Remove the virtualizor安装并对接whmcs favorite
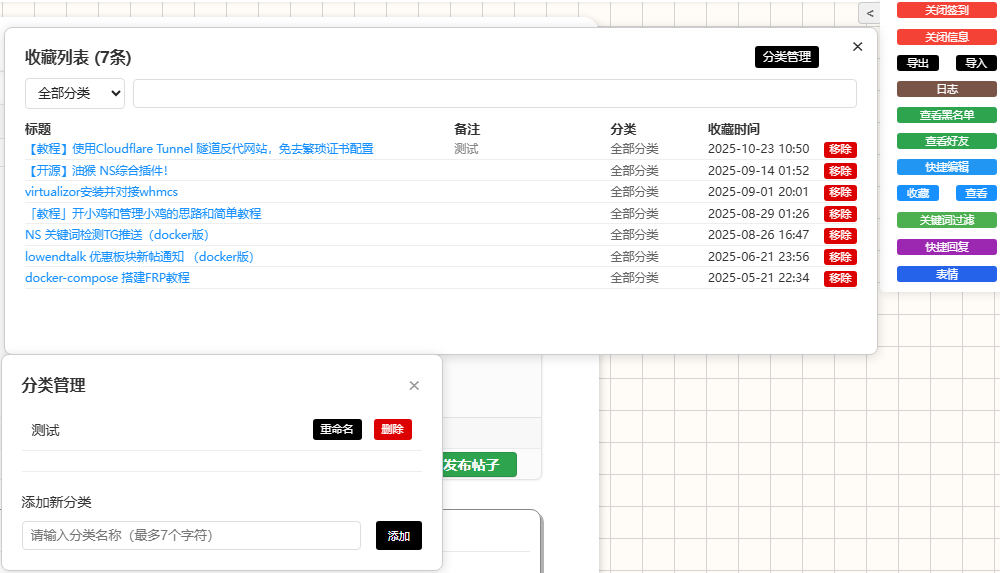 [840, 192]
